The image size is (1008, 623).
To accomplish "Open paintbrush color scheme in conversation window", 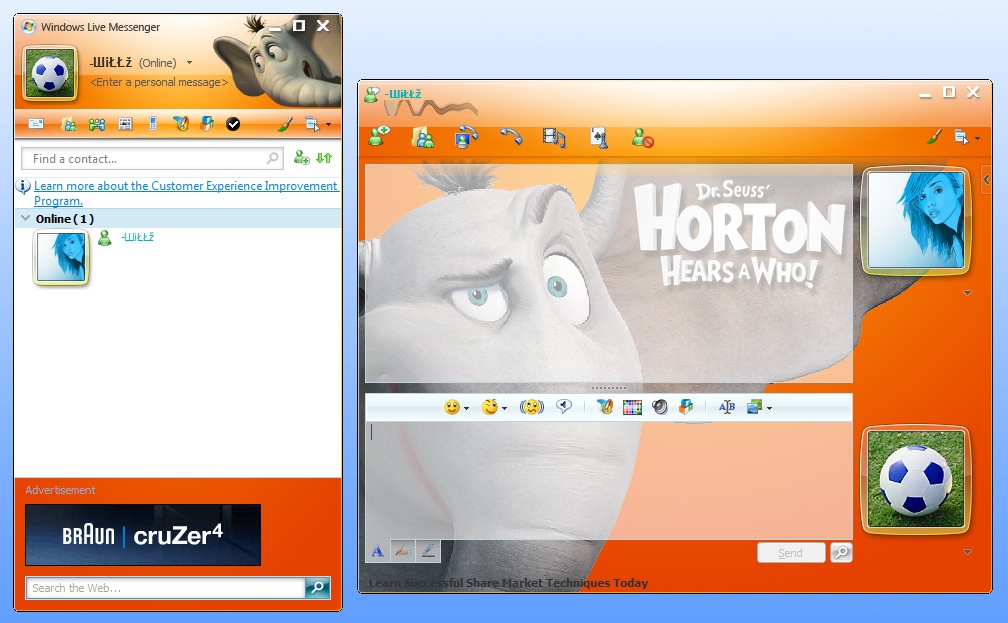I will pos(935,137).
